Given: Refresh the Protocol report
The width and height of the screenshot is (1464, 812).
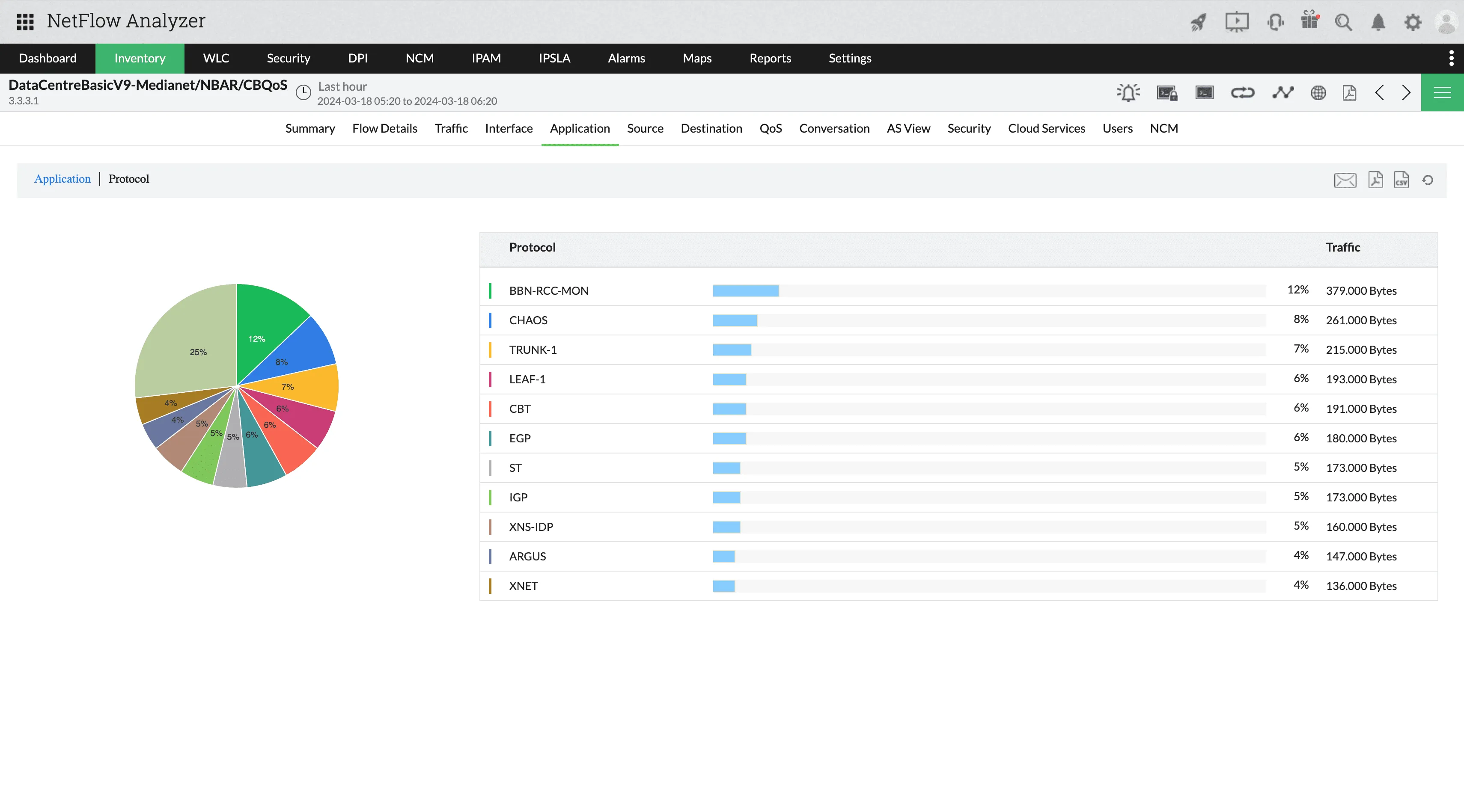Looking at the screenshot, I should (x=1428, y=180).
